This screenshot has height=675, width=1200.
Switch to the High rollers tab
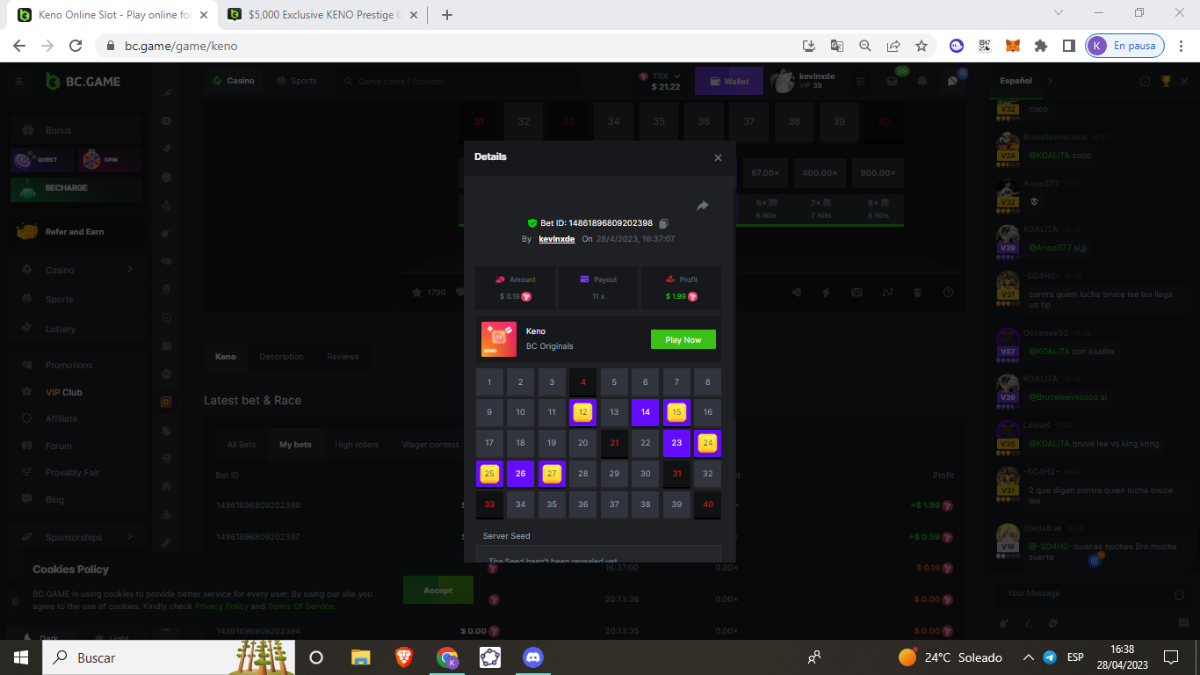pos(357,444)
